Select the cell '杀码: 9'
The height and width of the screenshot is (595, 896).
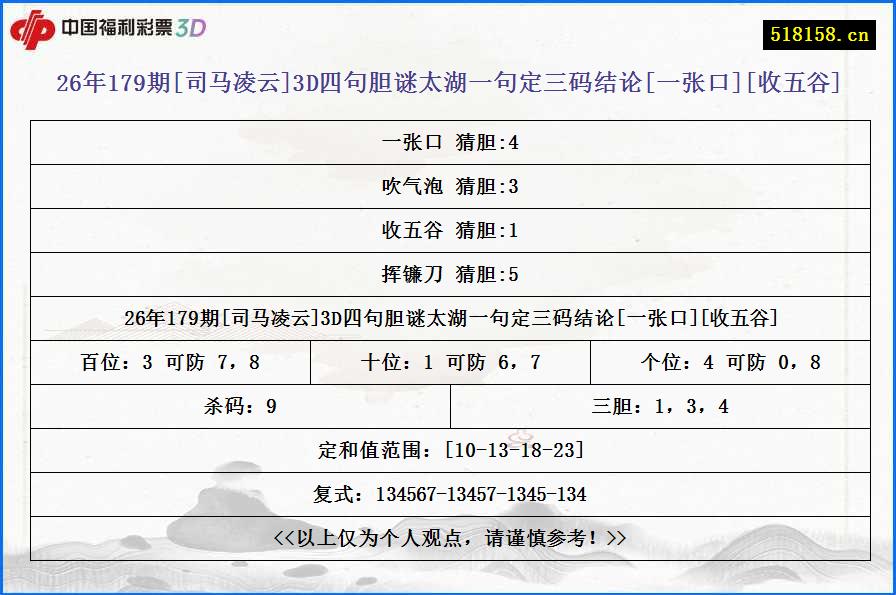(x=241, y=406)
